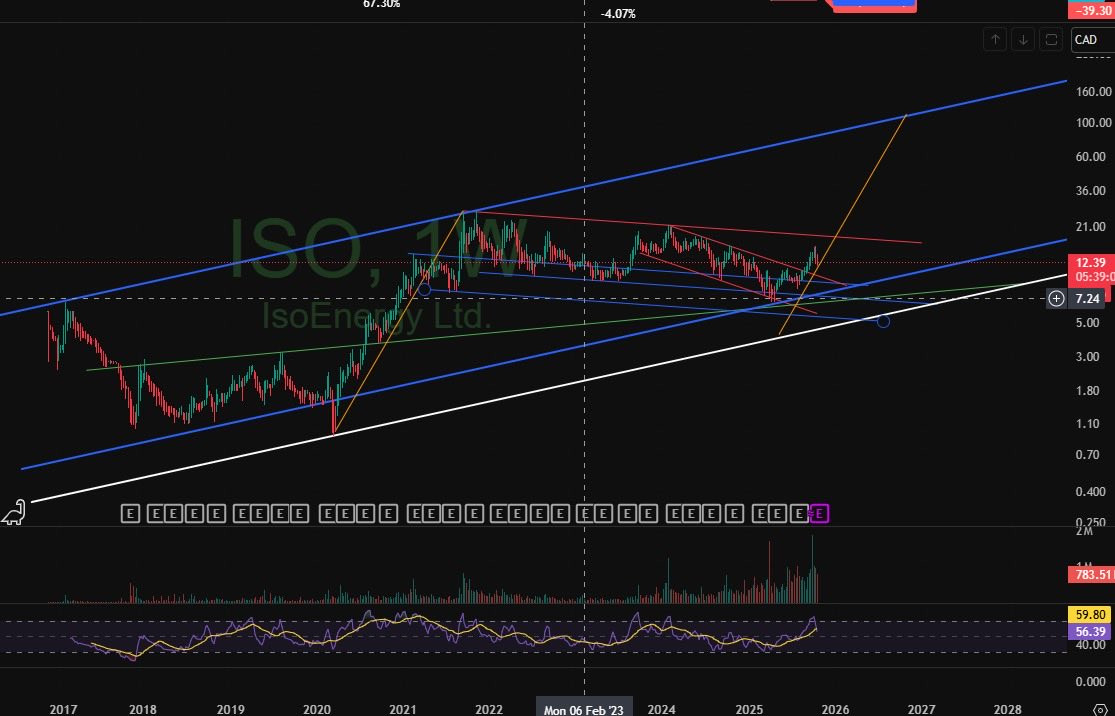Click the 3.00 price axis level

(1088, 357)
